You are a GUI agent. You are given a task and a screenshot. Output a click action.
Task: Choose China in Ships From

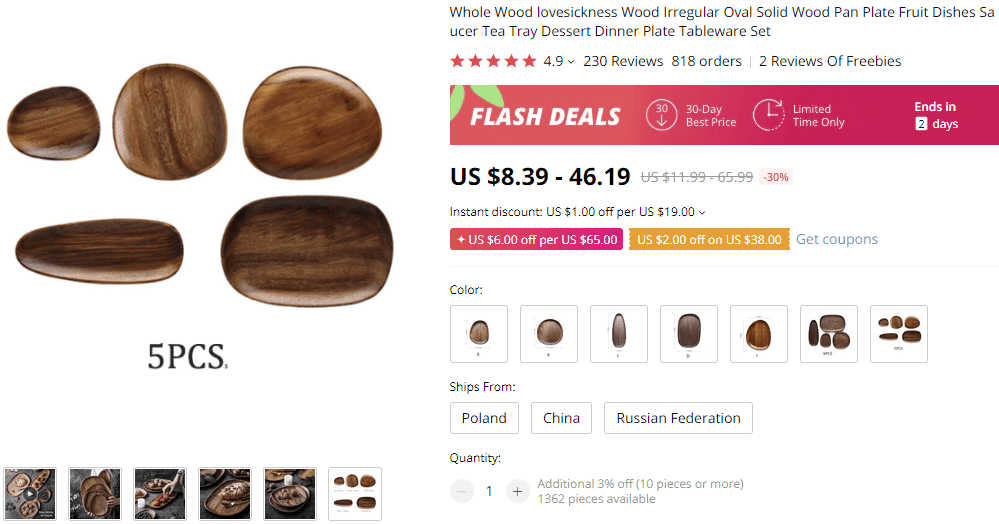pyautogui.click(x=561, y=418)
